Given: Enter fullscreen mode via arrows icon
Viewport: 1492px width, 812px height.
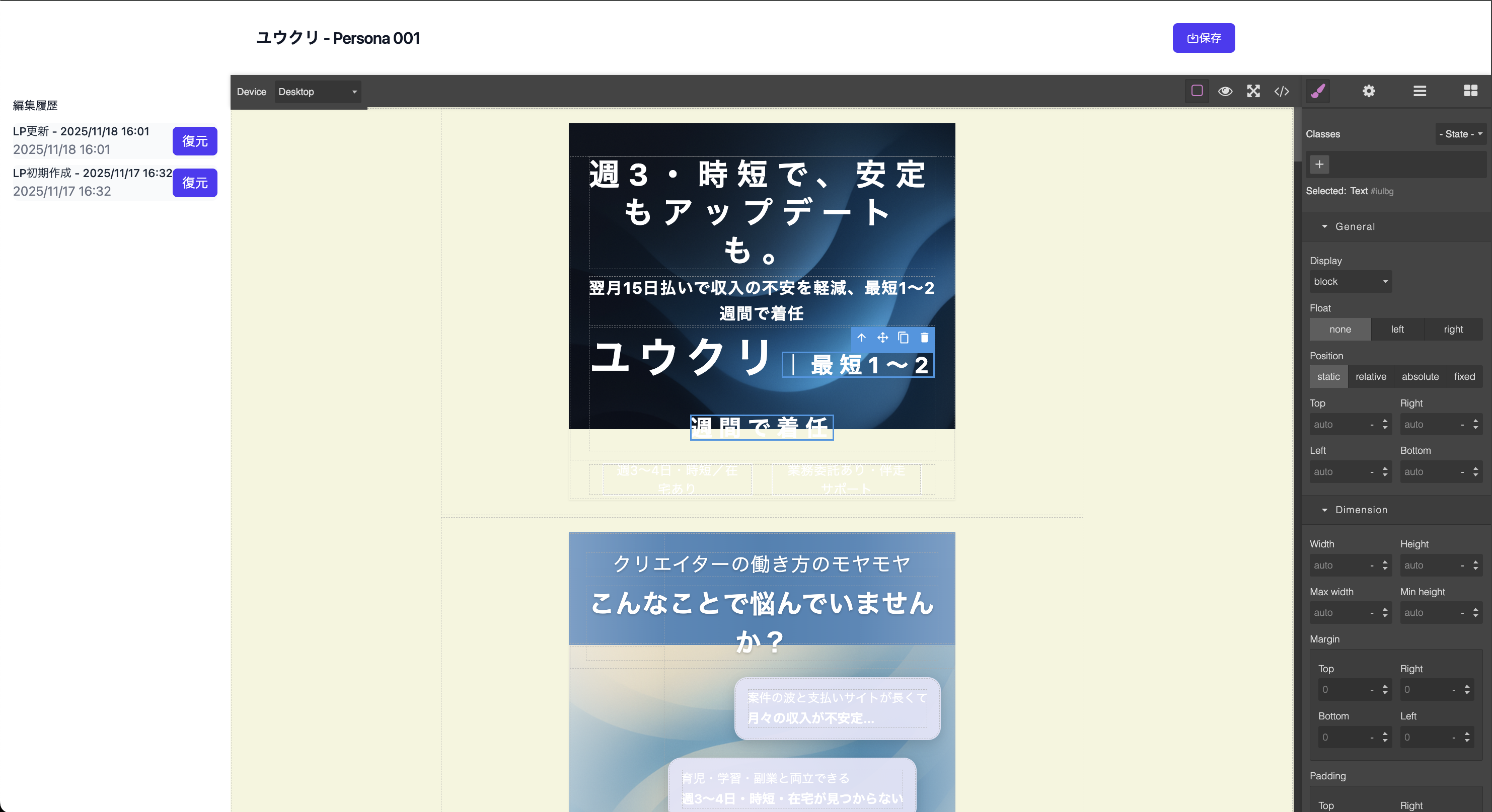Looking at the screenshot, I should pos(1253,91).
